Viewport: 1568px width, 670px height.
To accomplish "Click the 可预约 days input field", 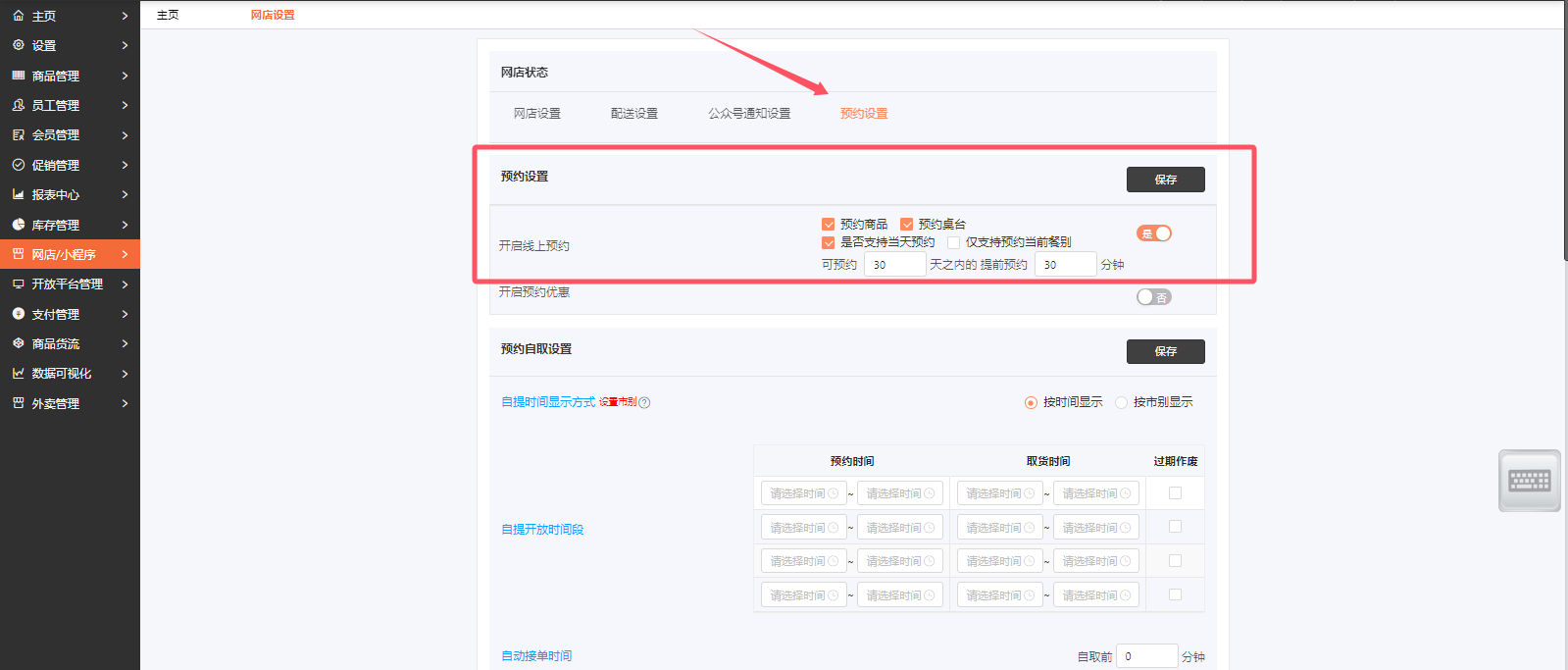I will [893, 265].
